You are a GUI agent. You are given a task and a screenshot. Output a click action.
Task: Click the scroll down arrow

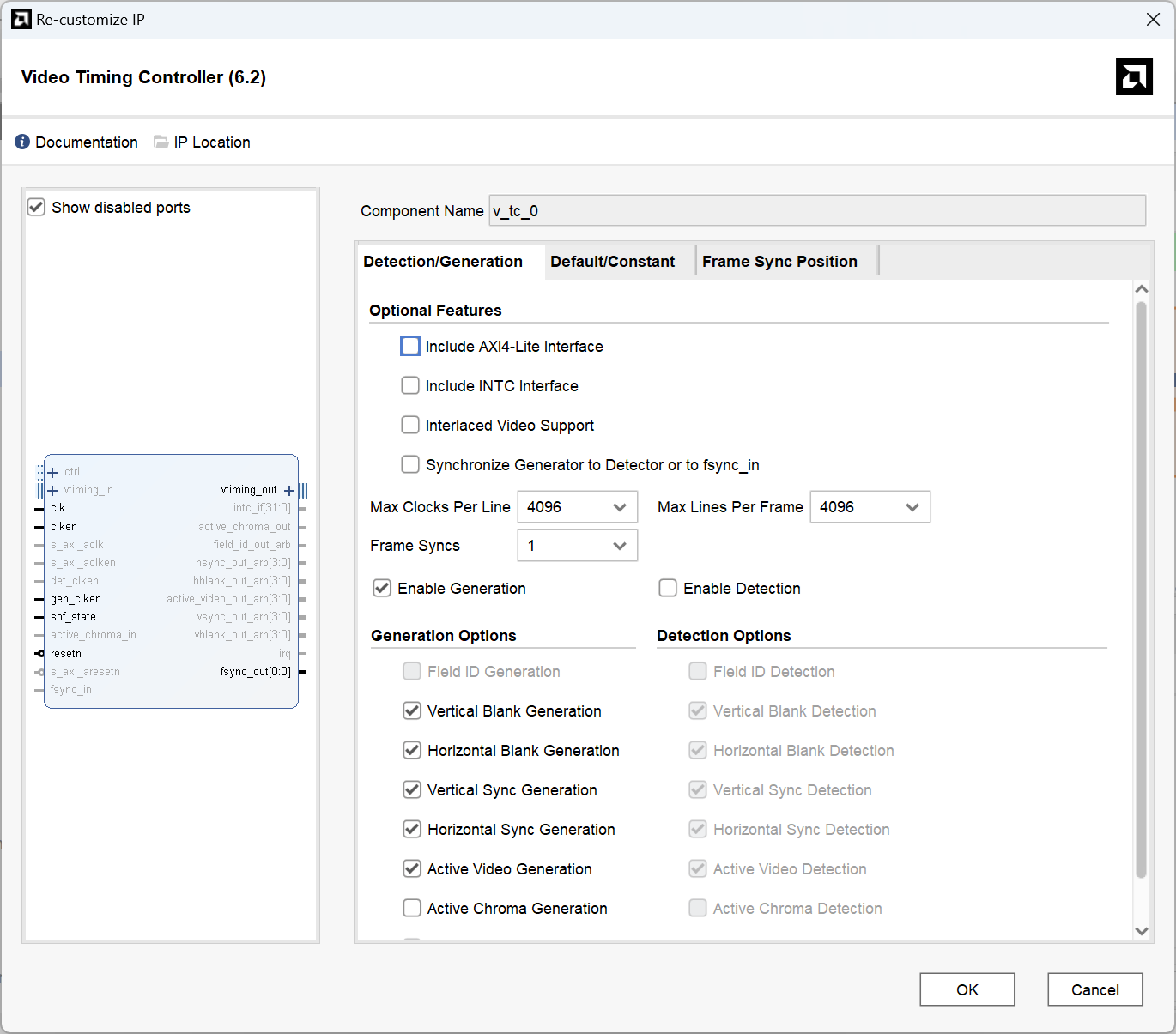pos(1142,931)
